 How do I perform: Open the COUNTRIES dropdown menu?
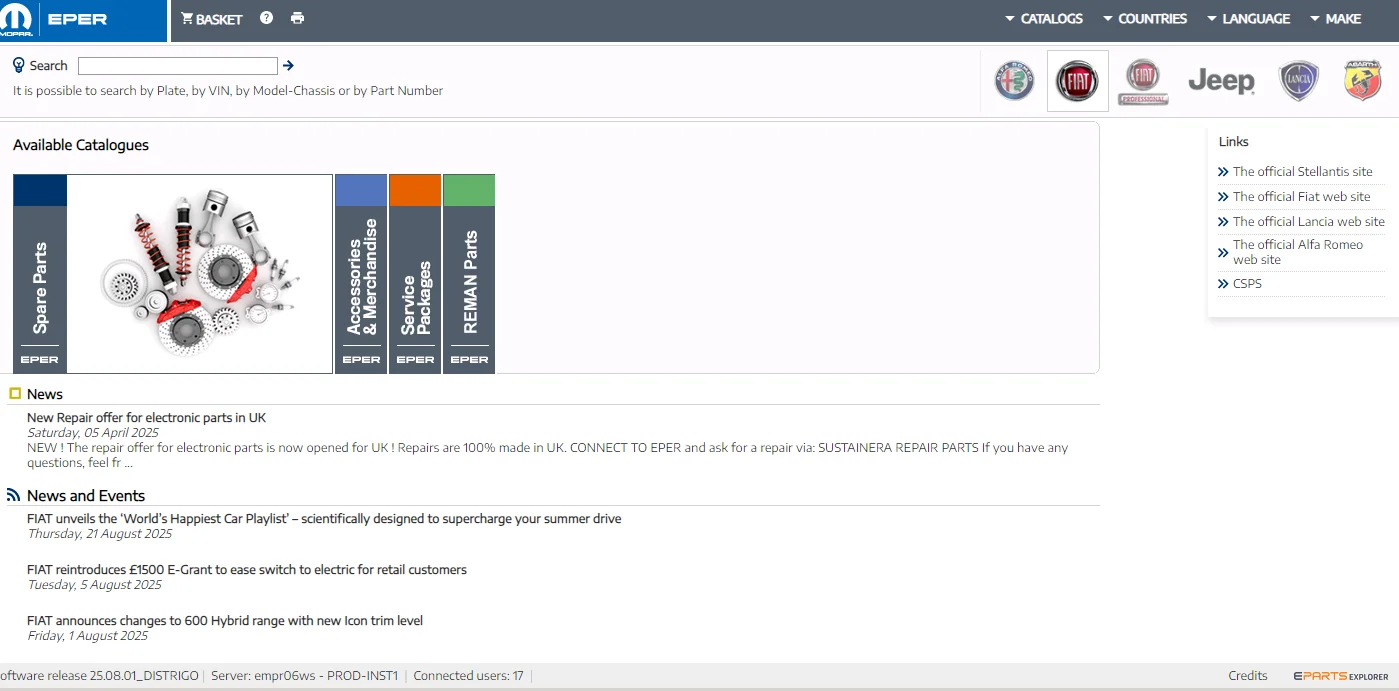[x=1145, y=19]
